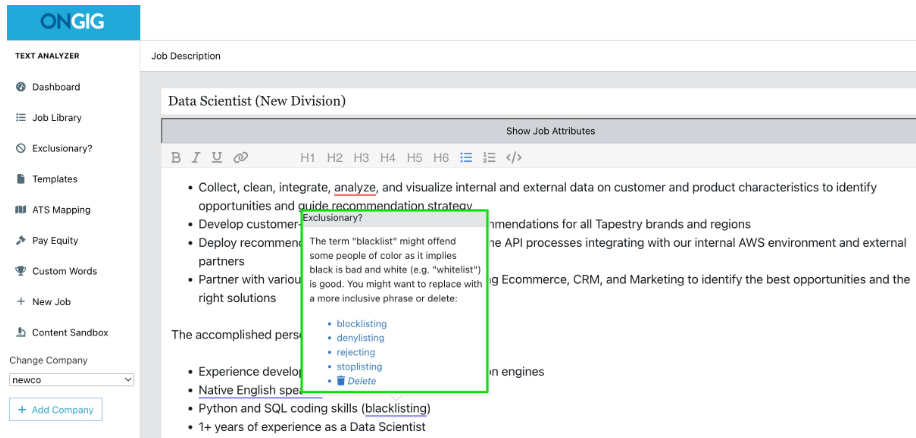
Task: Replace with blocklisting suggestion
Action: 362,324
